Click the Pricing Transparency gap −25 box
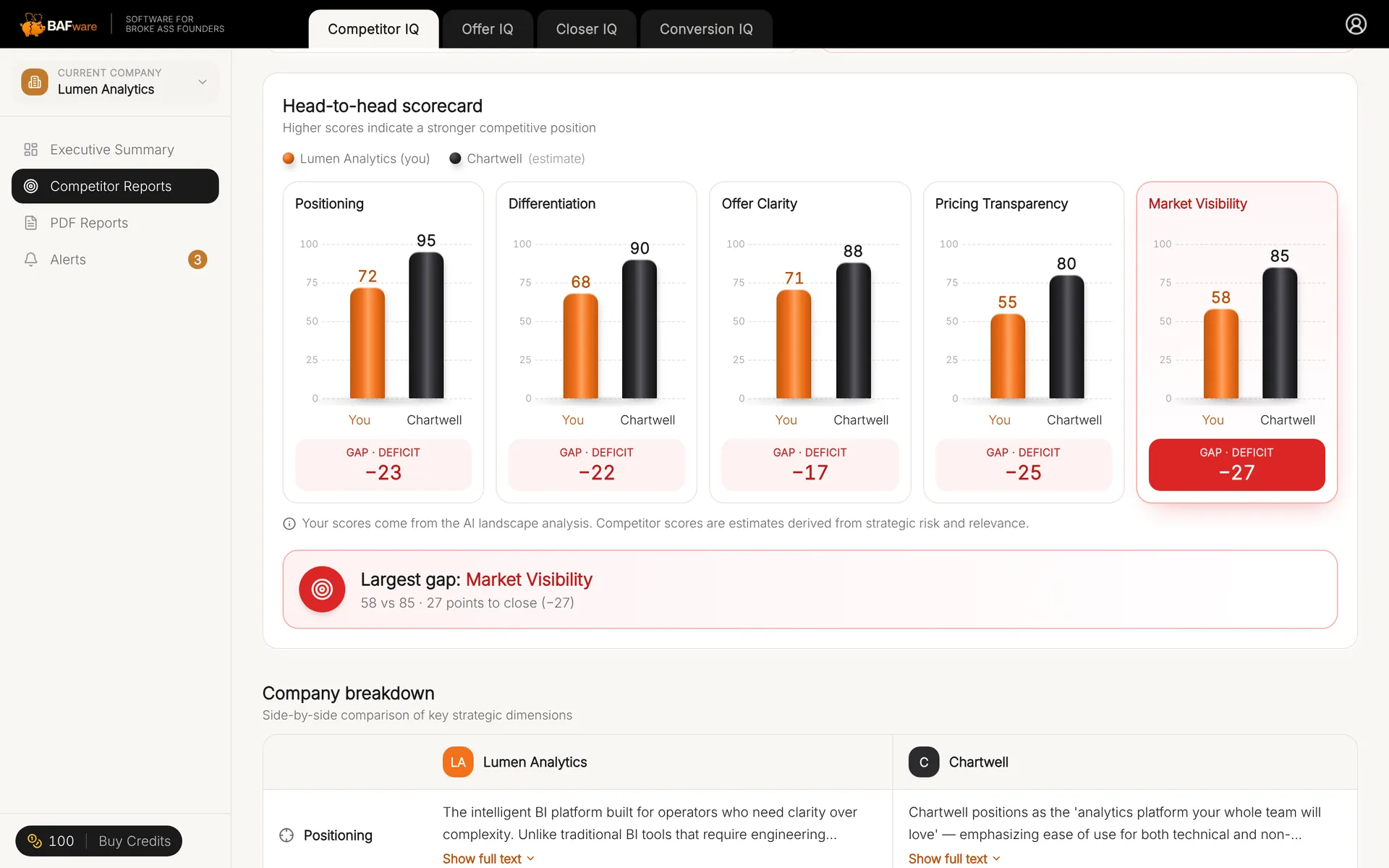The width and height of the screenshot is (1389, 868). coord(1023,464)
